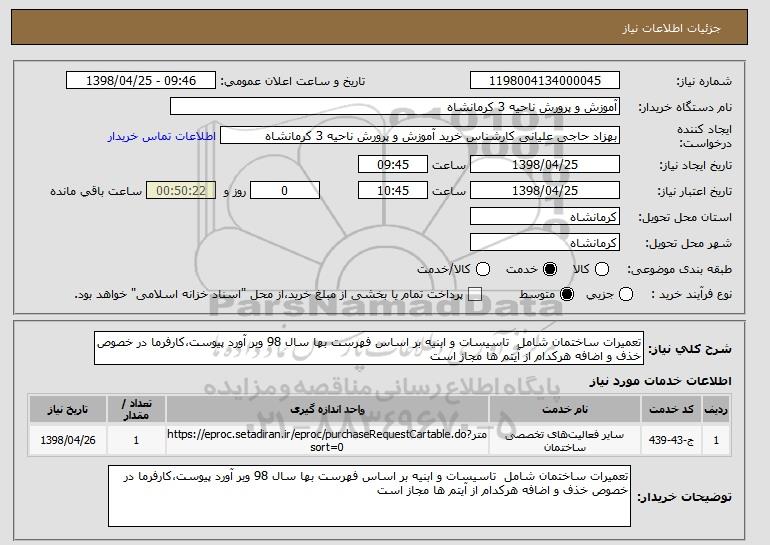Viewport: 770px width, 545px height.
Task: Click the row number cell 1
Action: (716, 440)
